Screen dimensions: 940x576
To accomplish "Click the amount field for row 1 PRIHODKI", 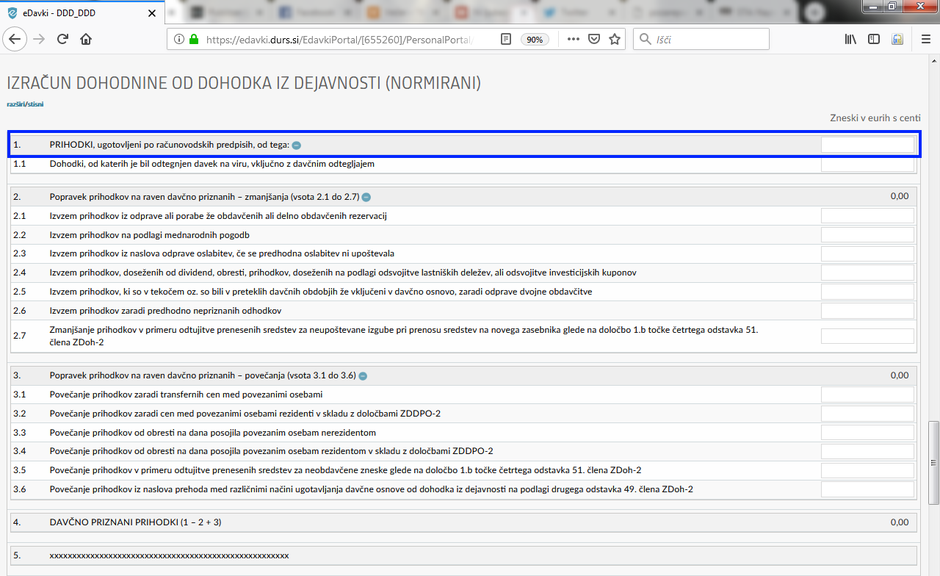I will click(x=867, y=145).
